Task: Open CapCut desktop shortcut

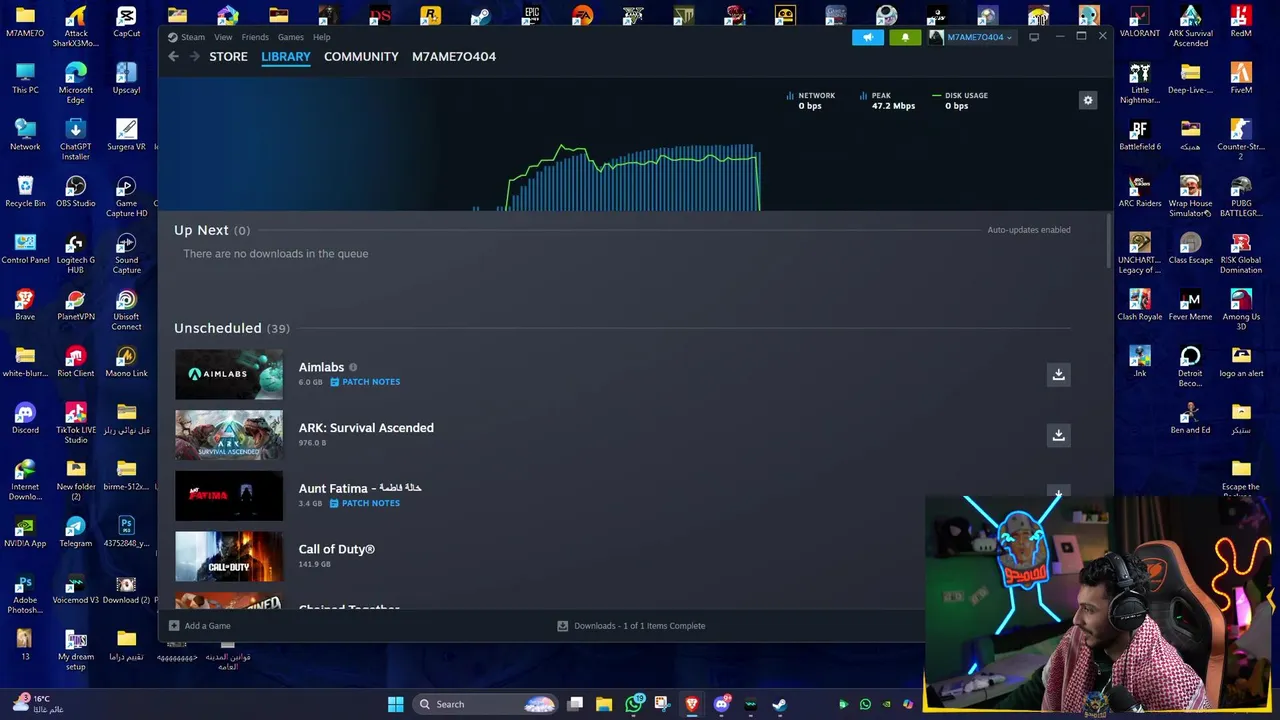Action: pyautogui.click(x=126, y=21)
